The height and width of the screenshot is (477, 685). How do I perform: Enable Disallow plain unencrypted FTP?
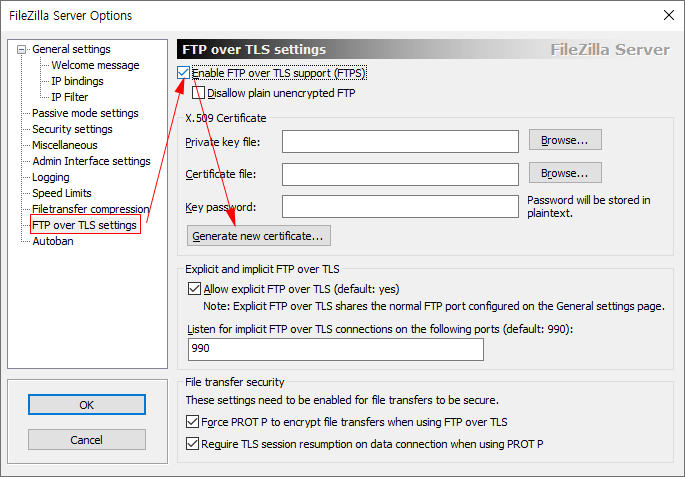coord(199,93)
